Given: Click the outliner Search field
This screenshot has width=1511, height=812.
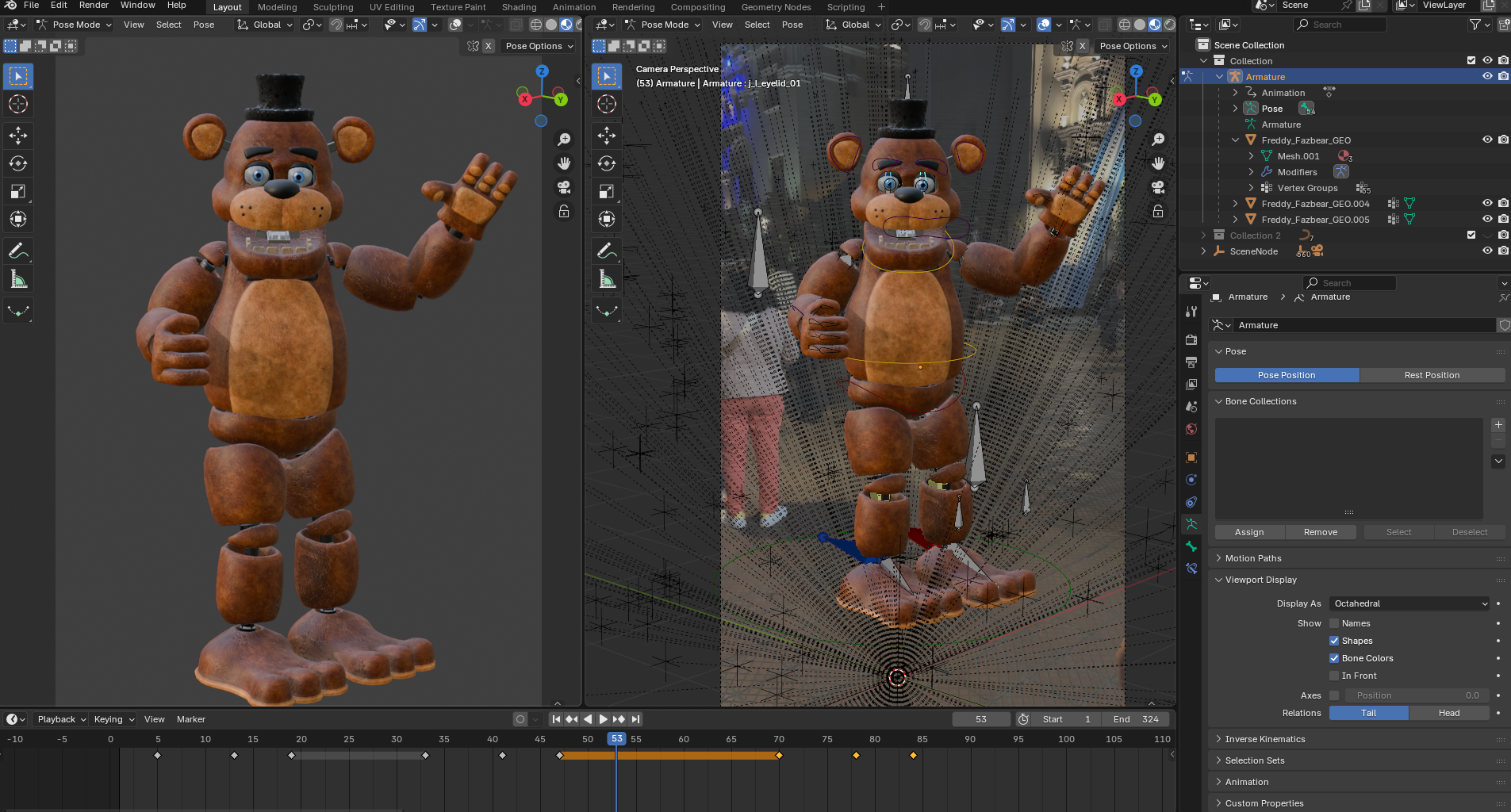Looking at the screenshot, I should (x=1340, y=25).
